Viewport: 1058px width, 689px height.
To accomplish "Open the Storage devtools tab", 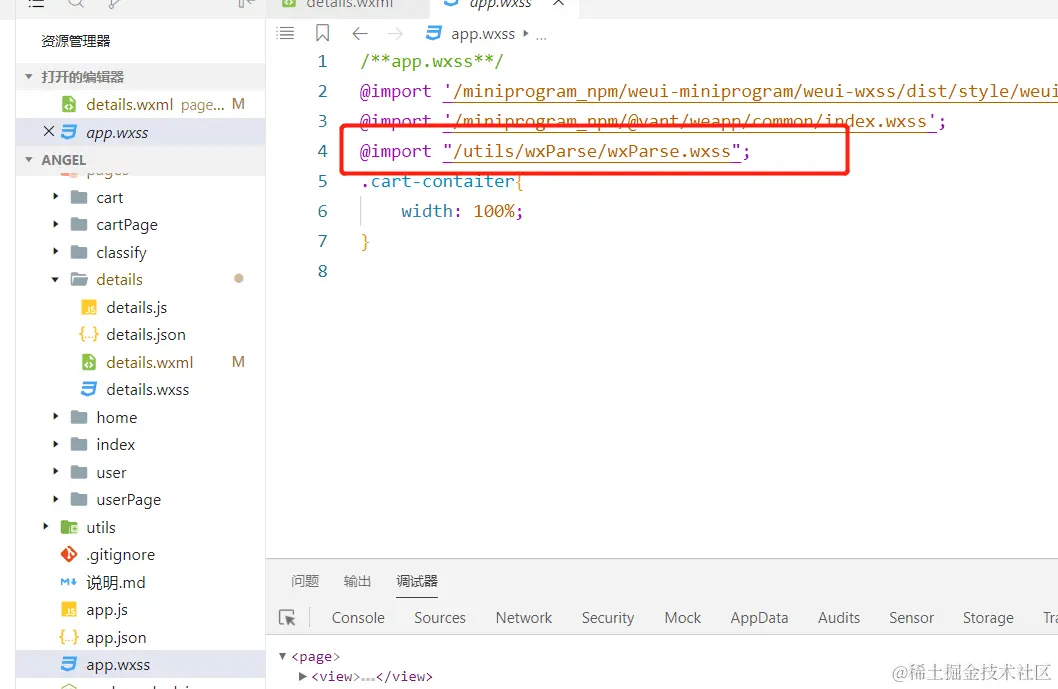I will point(988,617).
